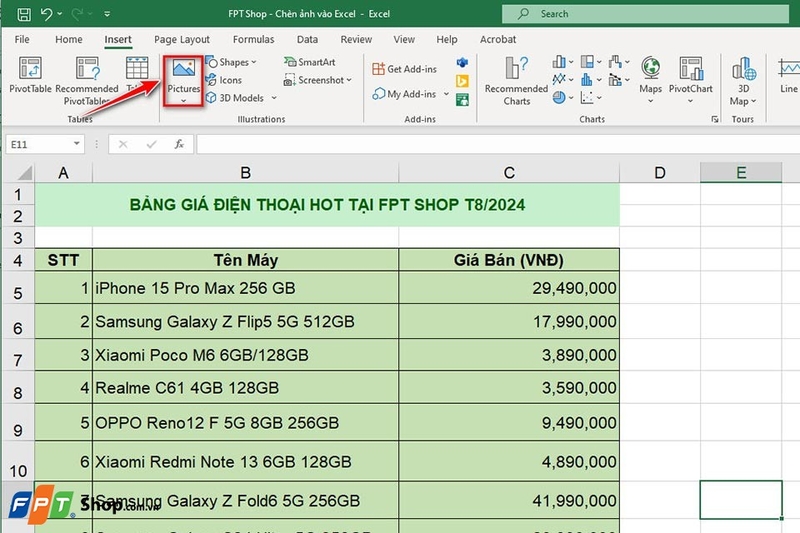Click the Icons button
The width and height of the screenshot is (800, 533).
point(224,80)
